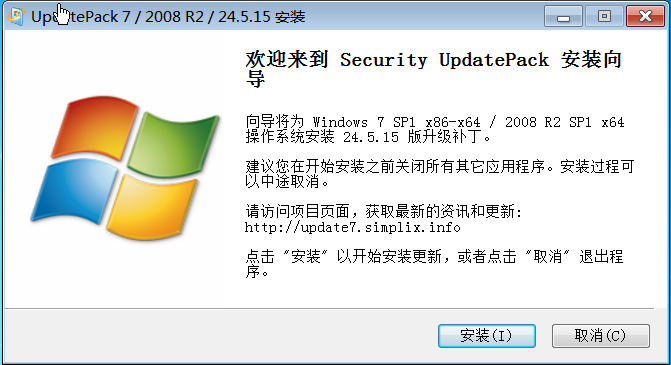This screenshot has height=365, width=671.
Task: Click the Windows flag logo image
Action: click(x=125, y=167)
